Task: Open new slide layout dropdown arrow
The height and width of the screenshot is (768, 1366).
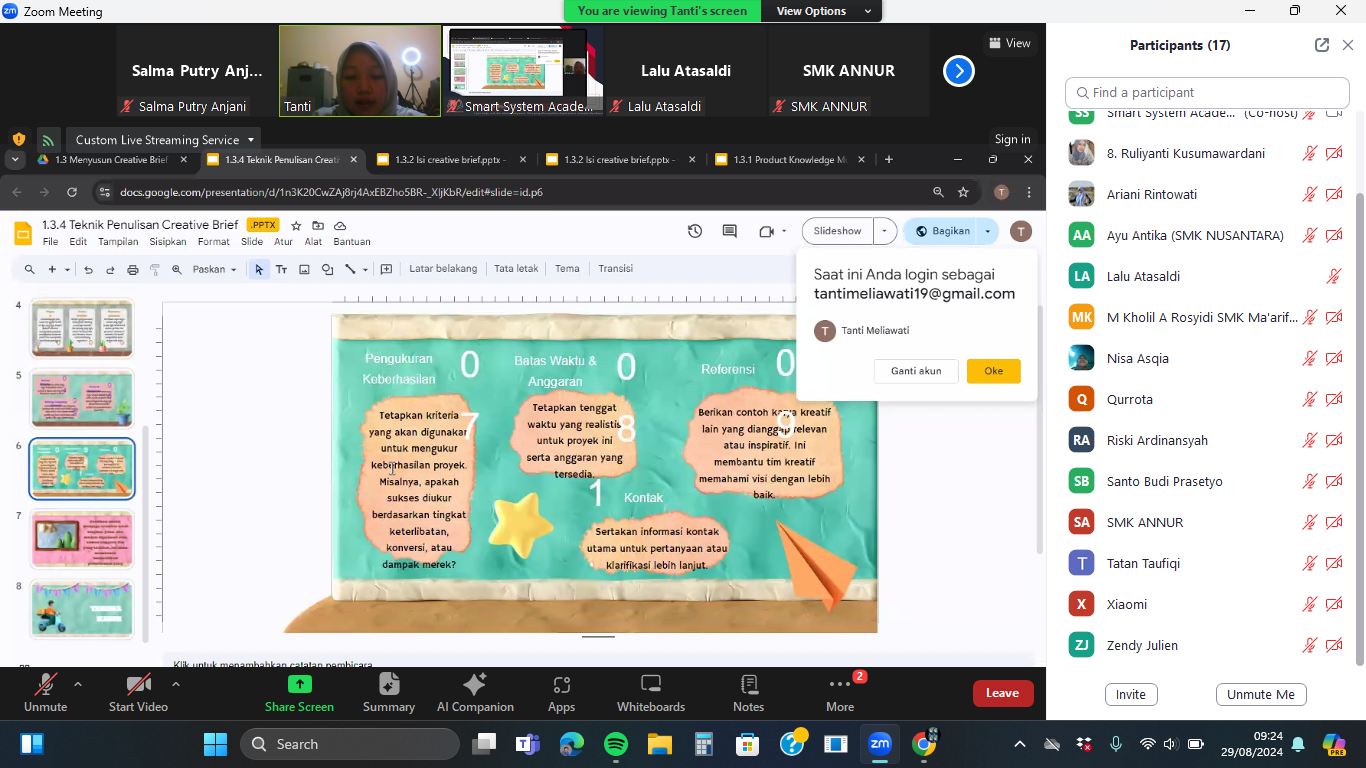Action: coord(67,269)
